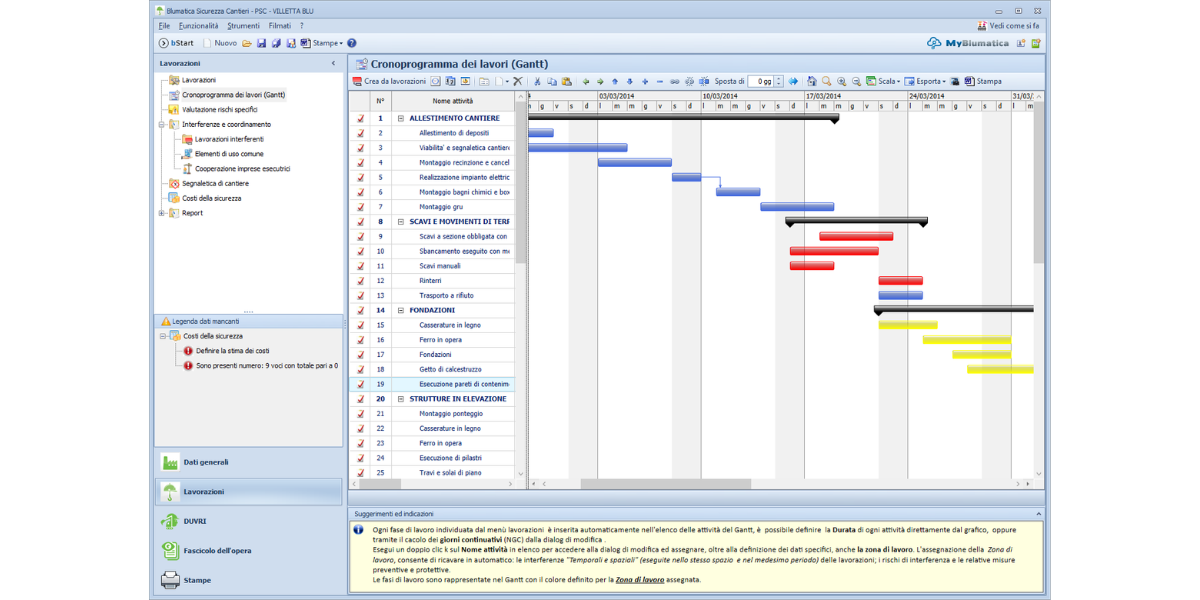This screenshot has width=1200, height=600.
Task: Click the magnifier search icon in Gantt toolbar
Action: click(x=826, y=81)
